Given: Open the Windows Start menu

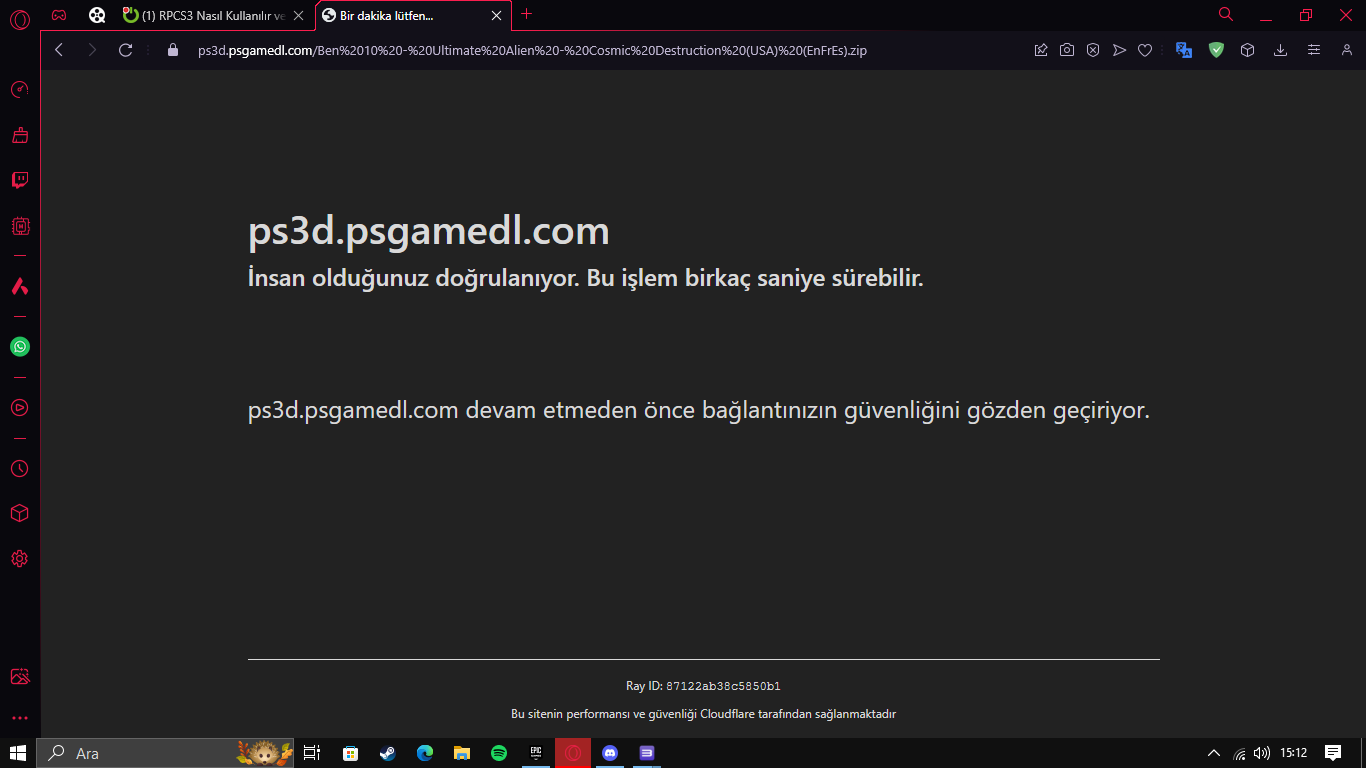Looking at the screenshot, I should pos(18,753).
